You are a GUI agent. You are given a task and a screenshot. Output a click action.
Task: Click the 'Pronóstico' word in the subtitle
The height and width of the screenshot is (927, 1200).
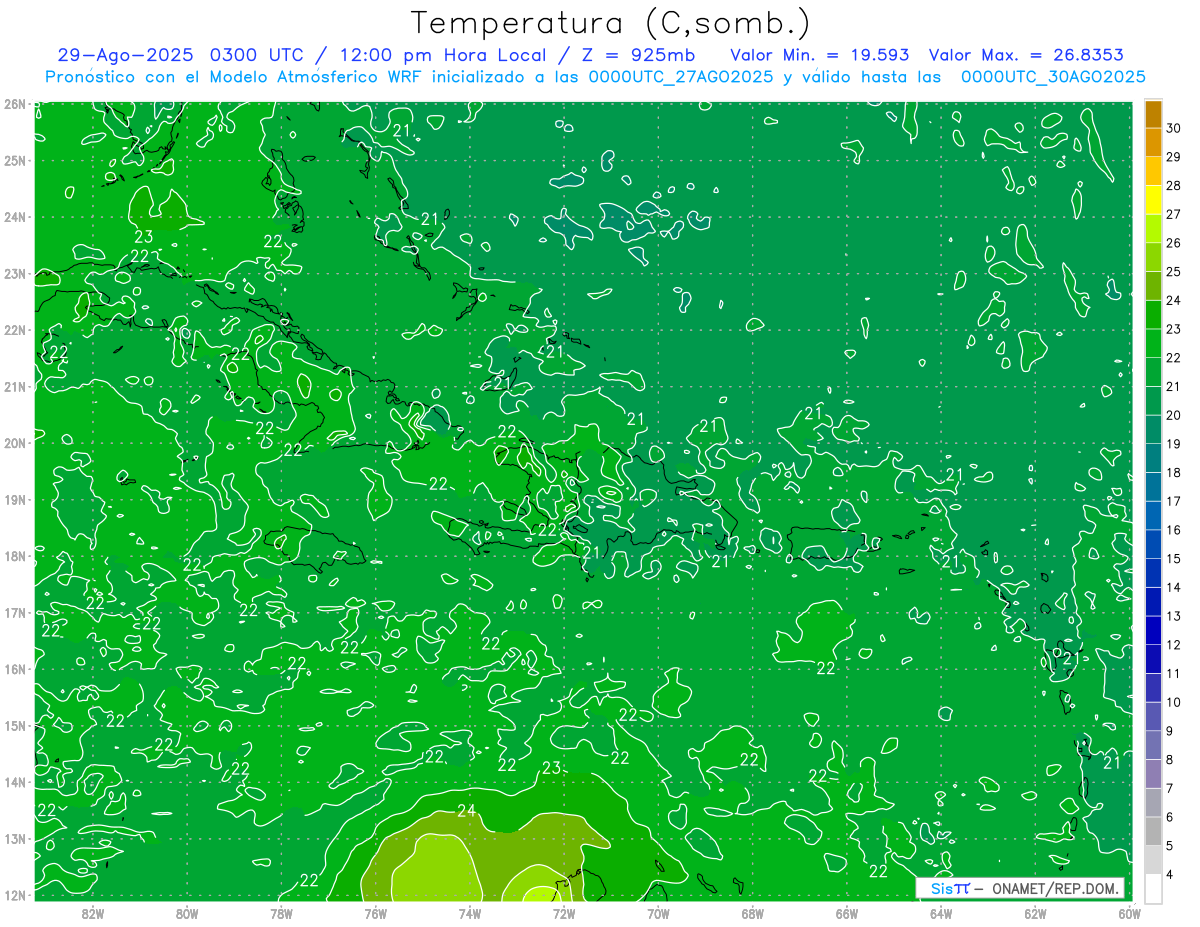[91, 77]
